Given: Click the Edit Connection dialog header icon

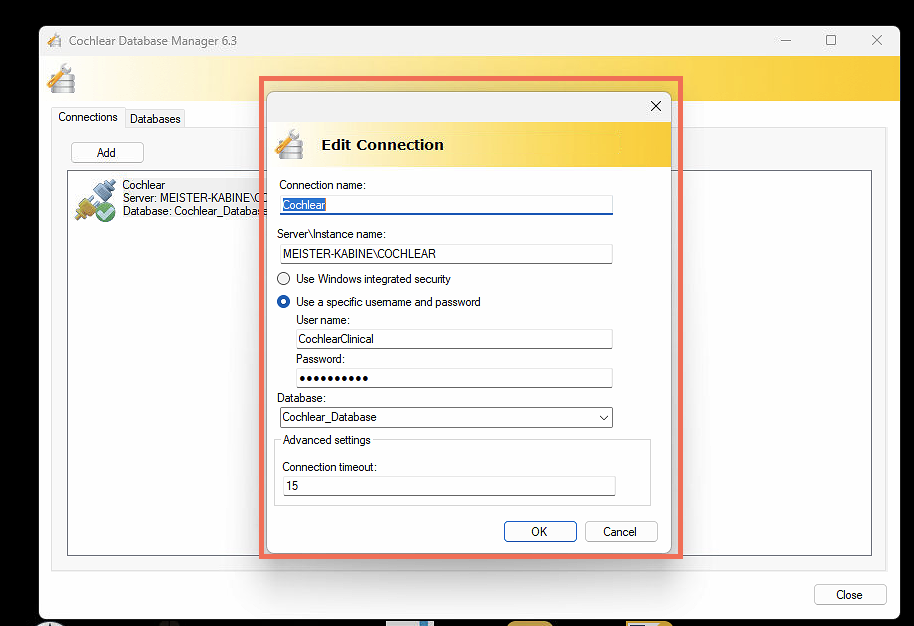Looking at the screenshot, I should pyautogui.click(x=290, y=145).
